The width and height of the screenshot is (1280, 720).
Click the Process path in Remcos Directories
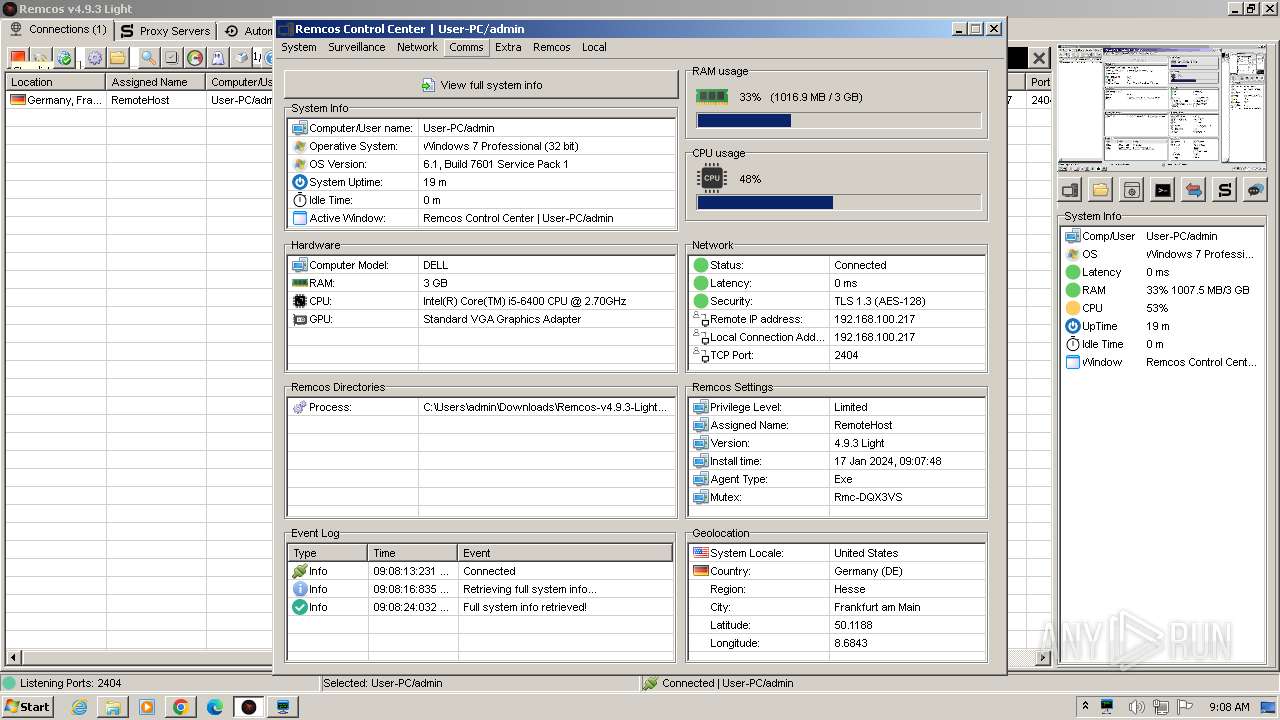coord(545,407)
